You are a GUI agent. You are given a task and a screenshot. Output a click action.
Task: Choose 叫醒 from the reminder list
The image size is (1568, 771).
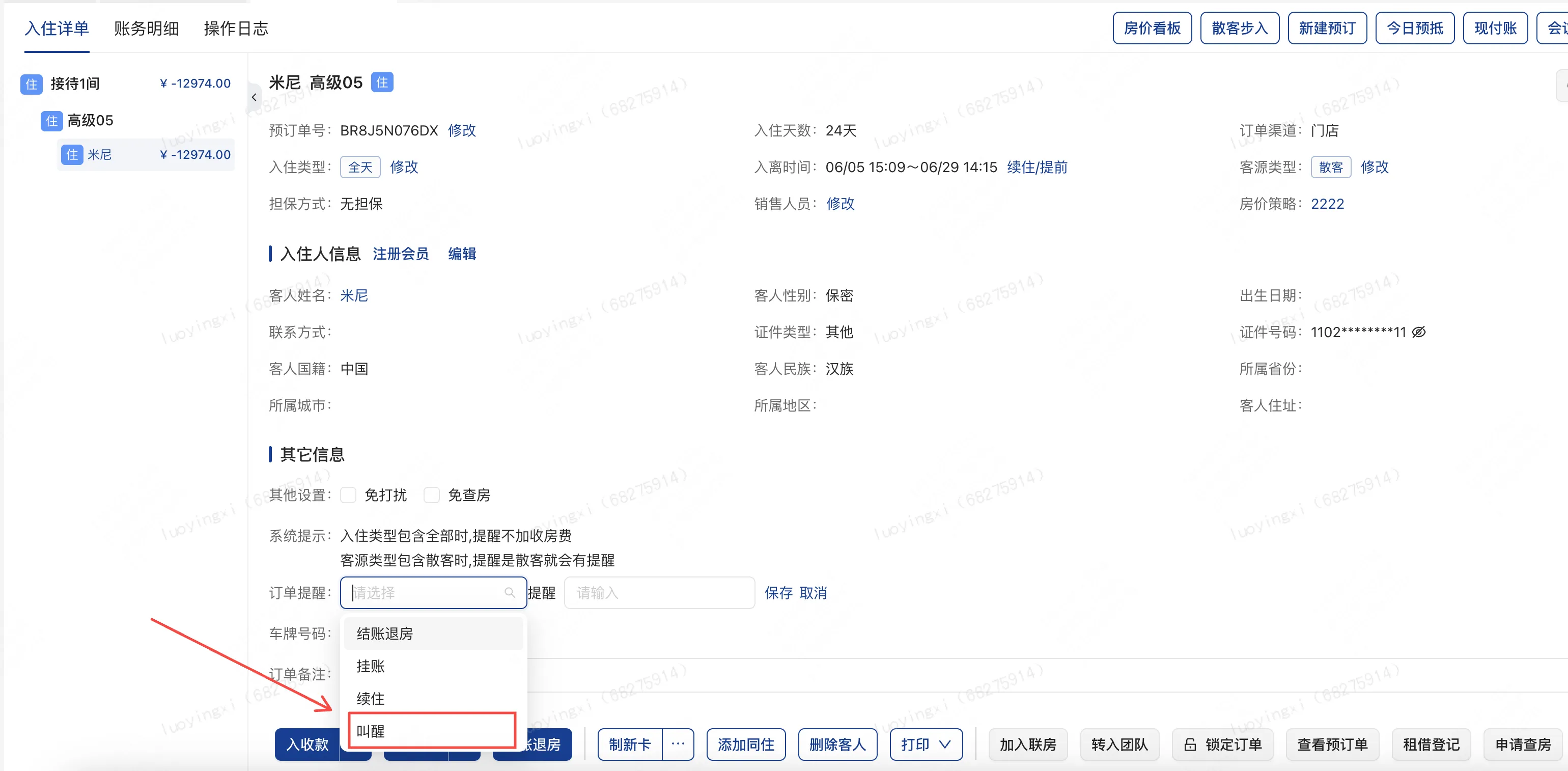tap(432, 731)
